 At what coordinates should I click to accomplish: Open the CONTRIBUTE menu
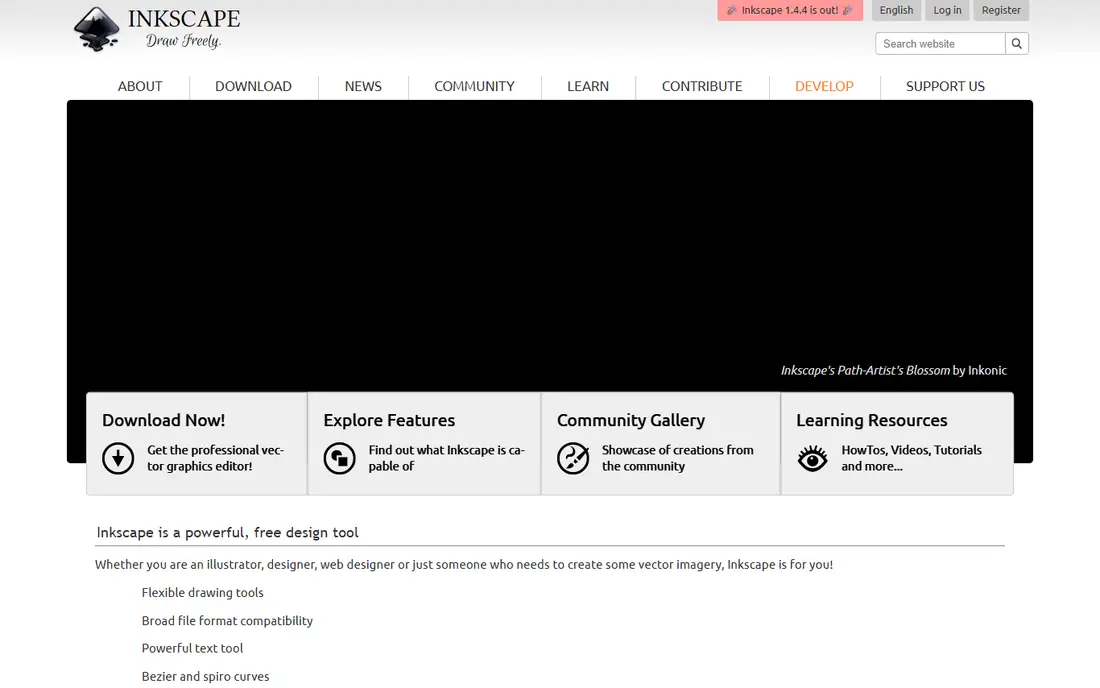coord(702,86)
